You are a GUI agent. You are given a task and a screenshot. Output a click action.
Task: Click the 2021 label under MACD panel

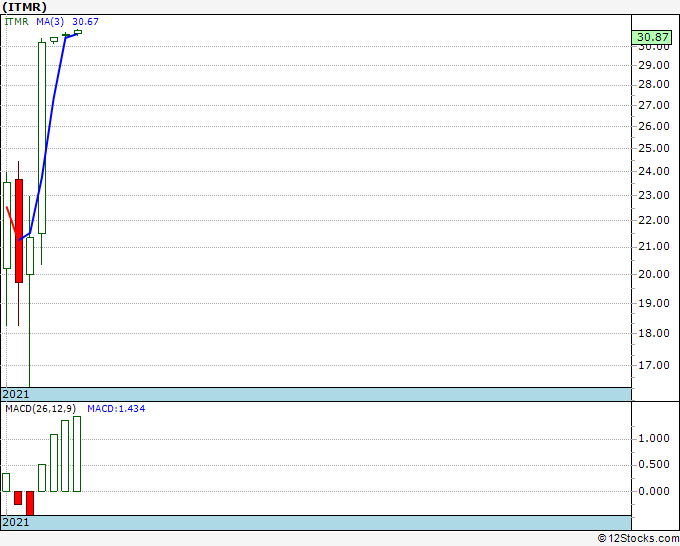pyautogui.click(x=15, y=523)
